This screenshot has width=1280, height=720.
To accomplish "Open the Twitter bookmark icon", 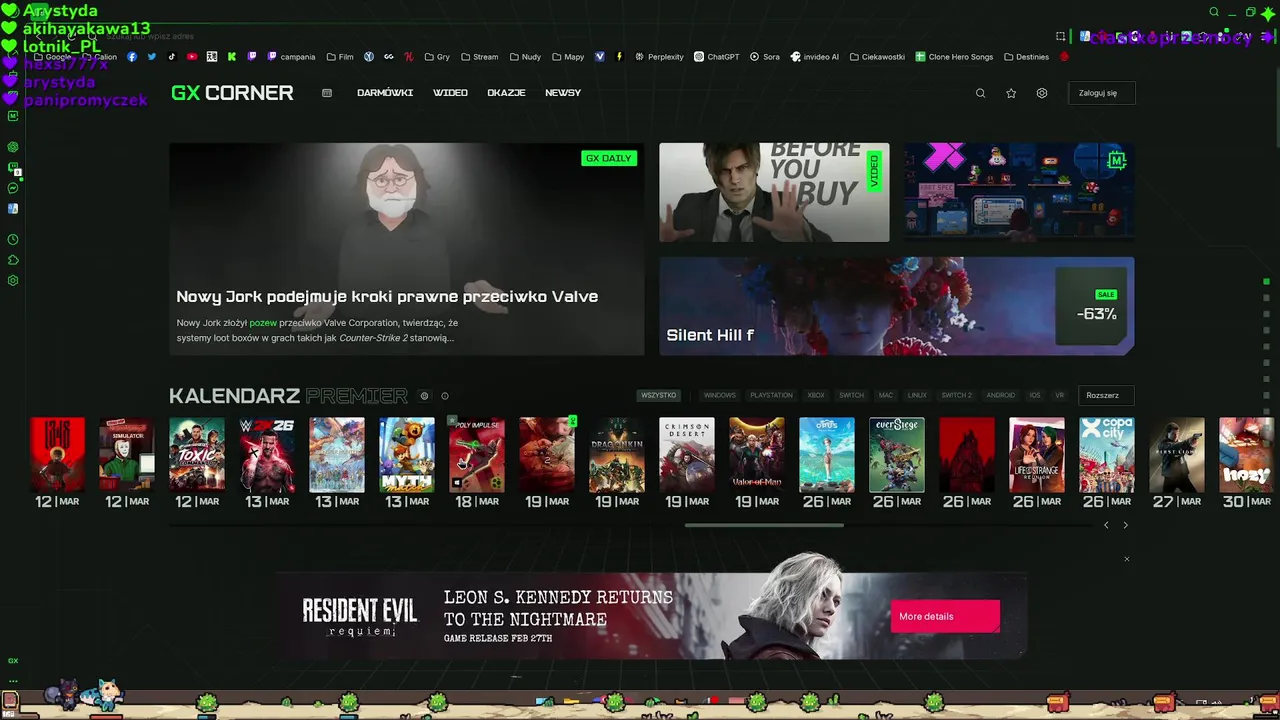I will [152, 57].
